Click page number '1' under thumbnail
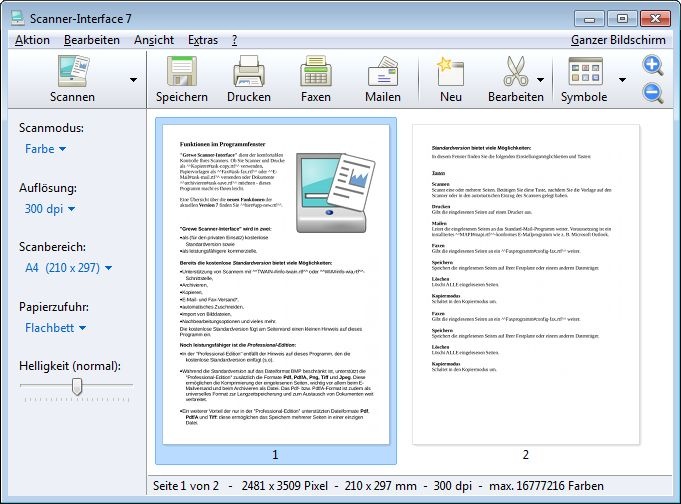 (x=275, y=455)
